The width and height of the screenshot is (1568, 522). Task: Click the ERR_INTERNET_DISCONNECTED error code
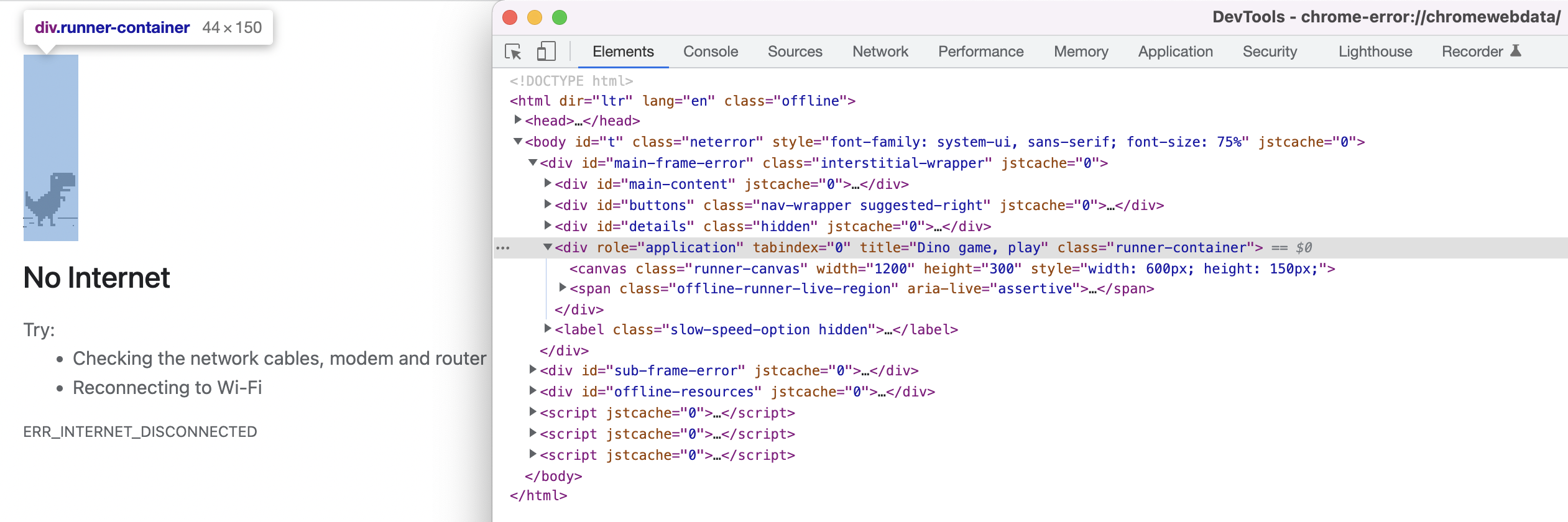click(x=140, y=432)
